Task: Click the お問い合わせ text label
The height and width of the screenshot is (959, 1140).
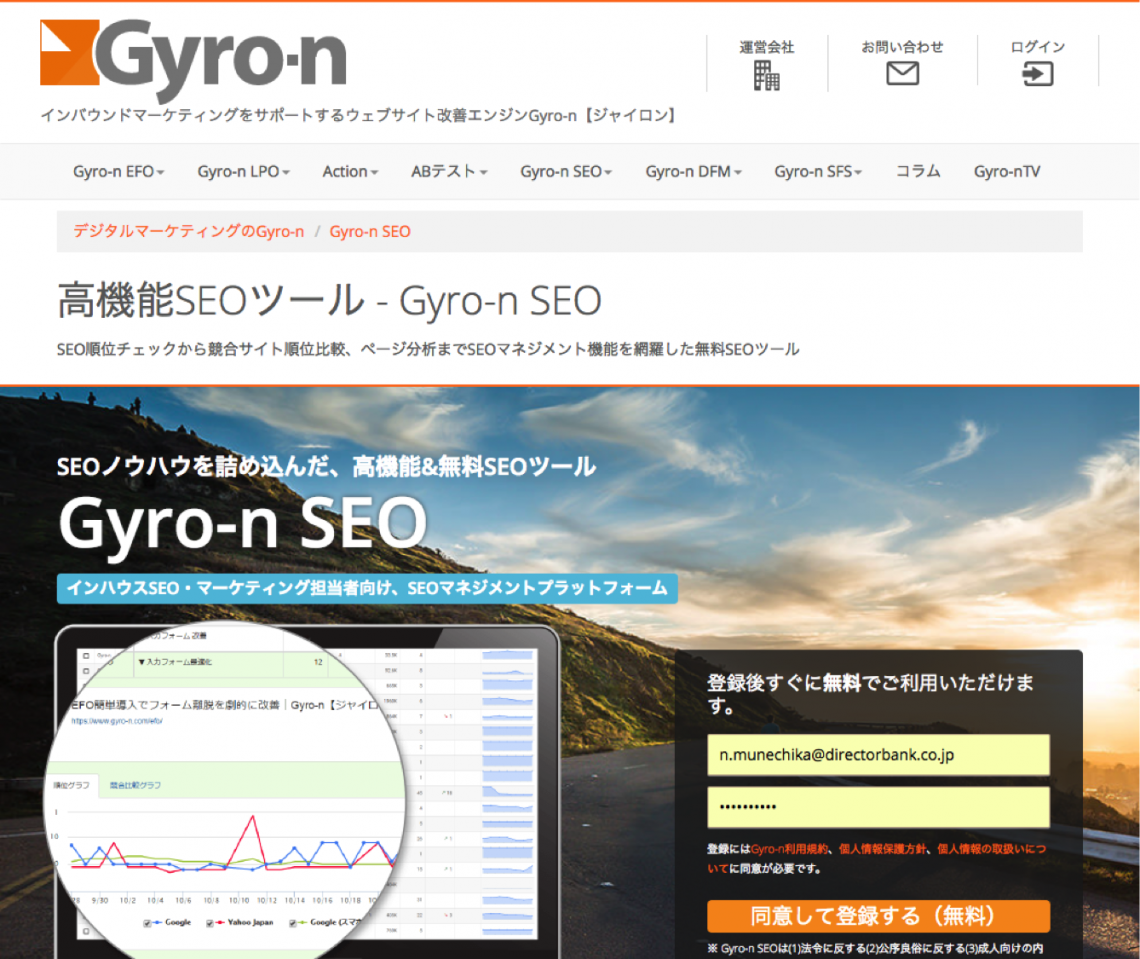Action: 902,47
